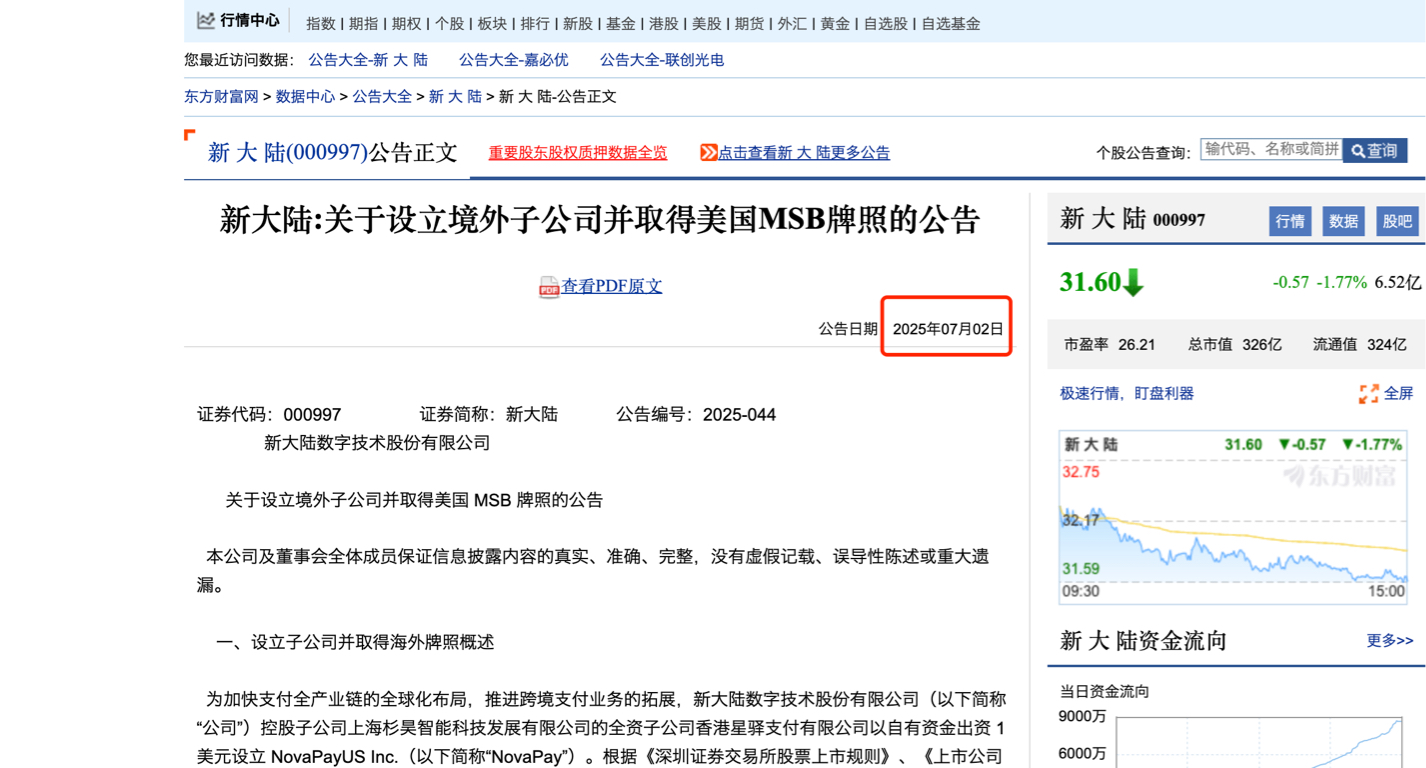
Task: Click the 行情中心 chart icon
Action: (x=206, y=20)
